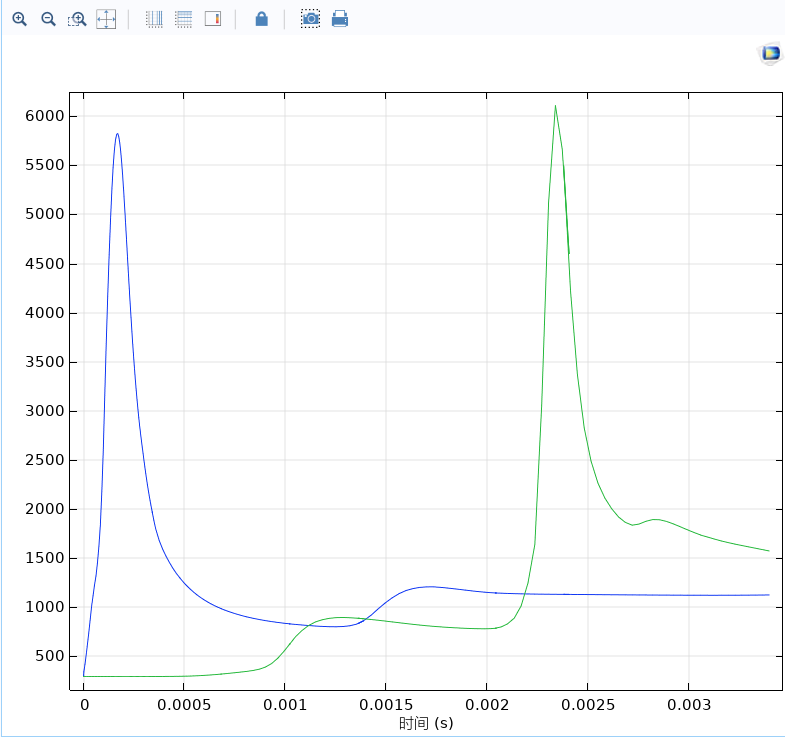Click the 6000 y-axis tick label
The image size is (785, 737).
(45, 116)
